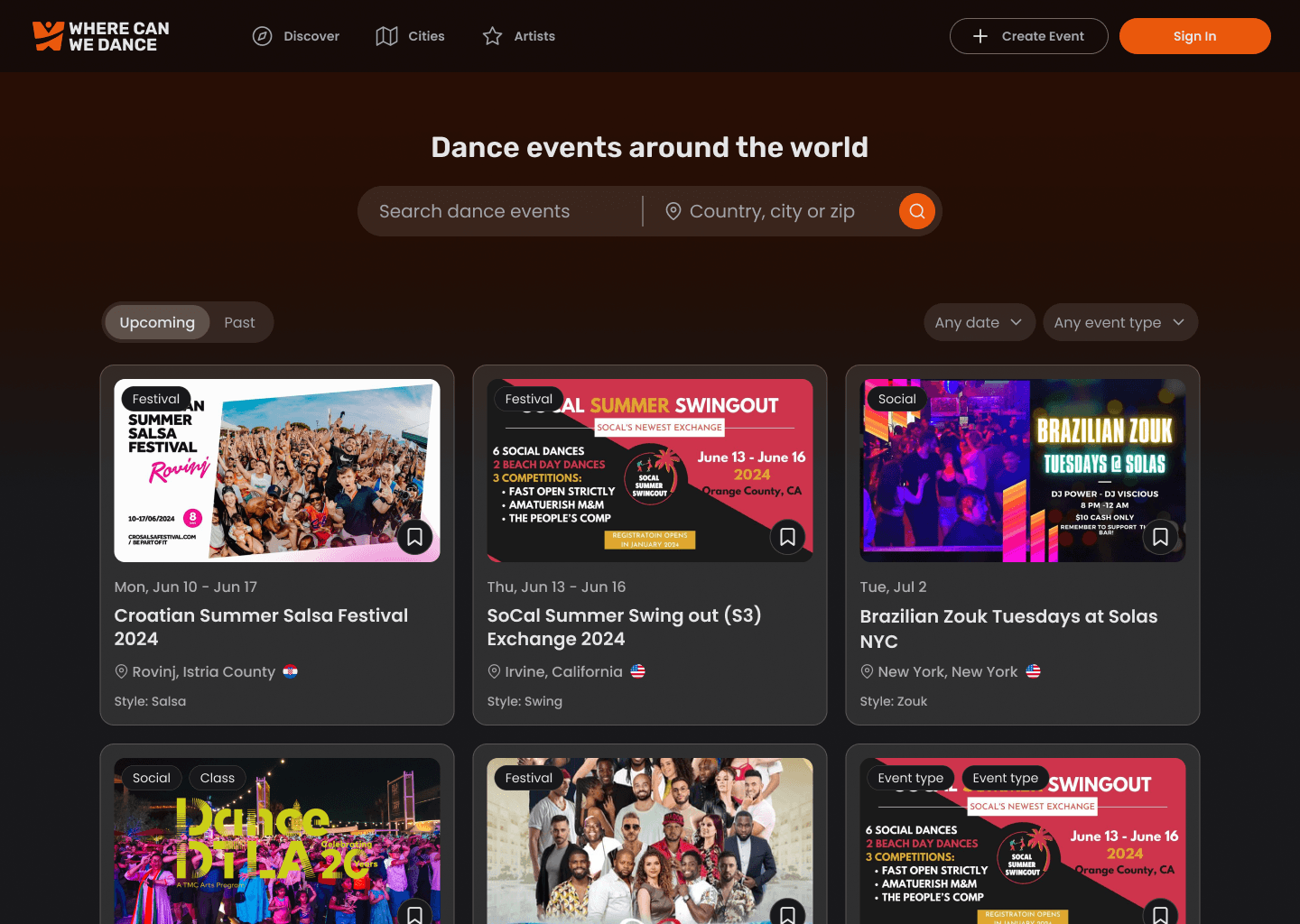Open the group photo festival image
The height and width of the screenshot is (924, 1300).
point(650,841)
